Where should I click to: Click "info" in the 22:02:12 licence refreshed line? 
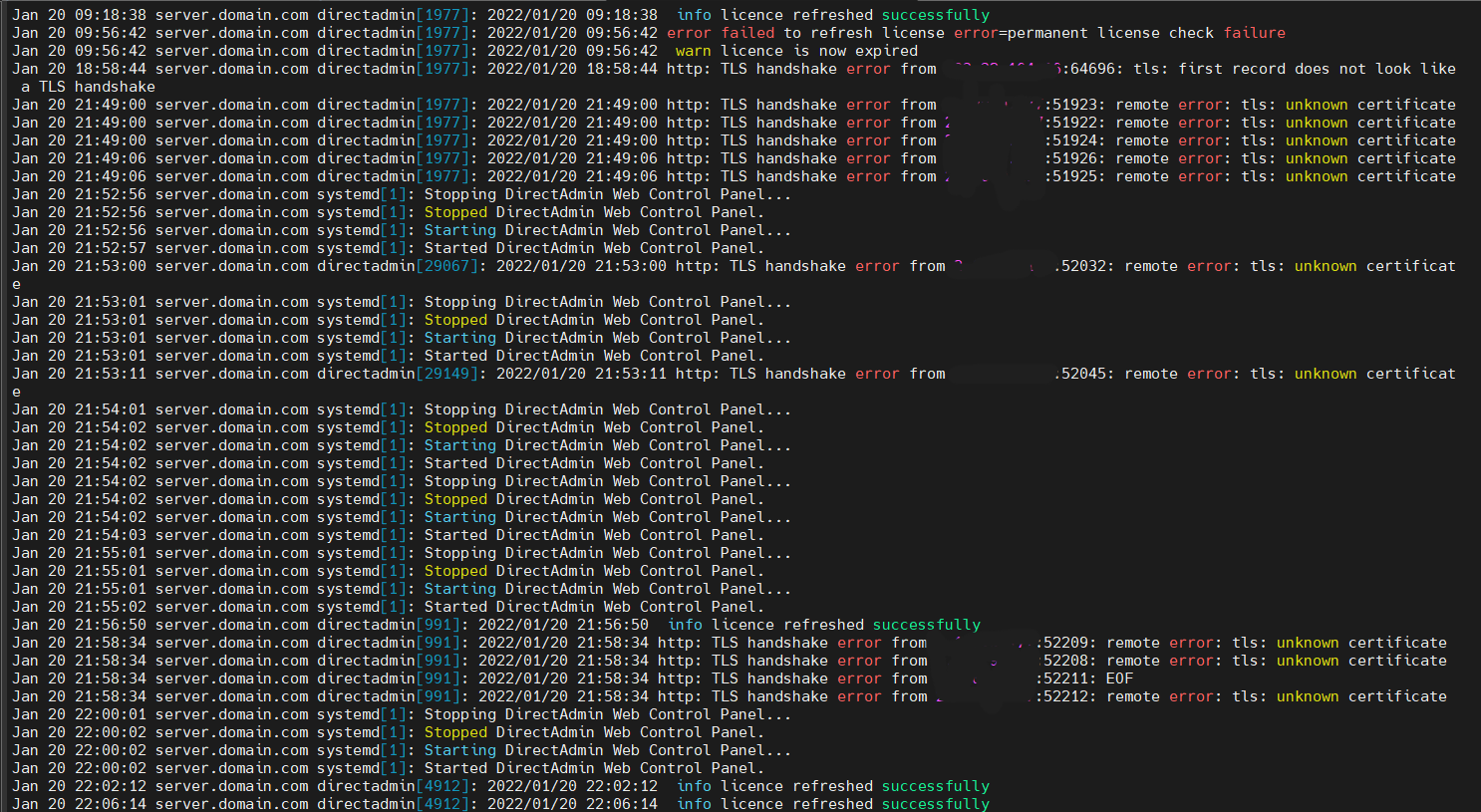click(x=693, y=786)
